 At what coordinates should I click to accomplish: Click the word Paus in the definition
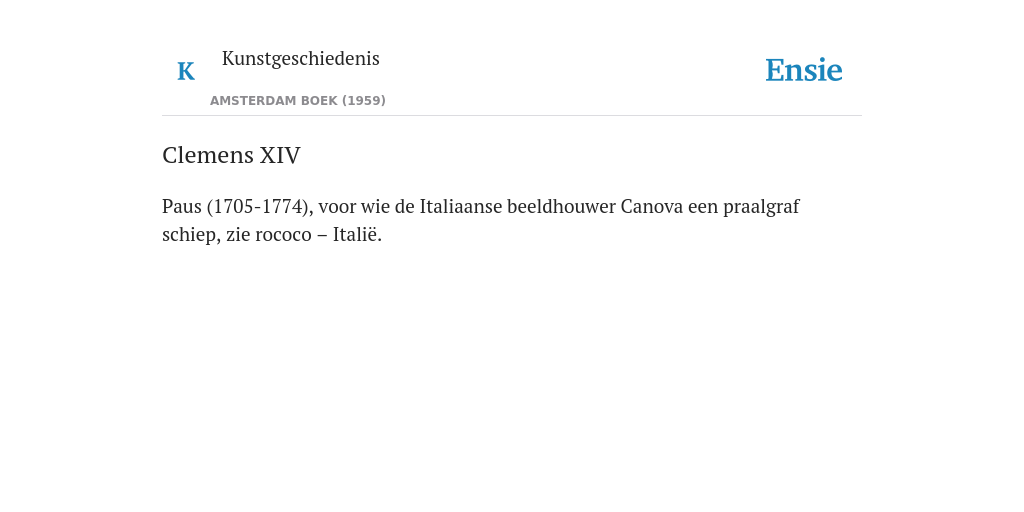pyautogui.click(x=182, y=206)
